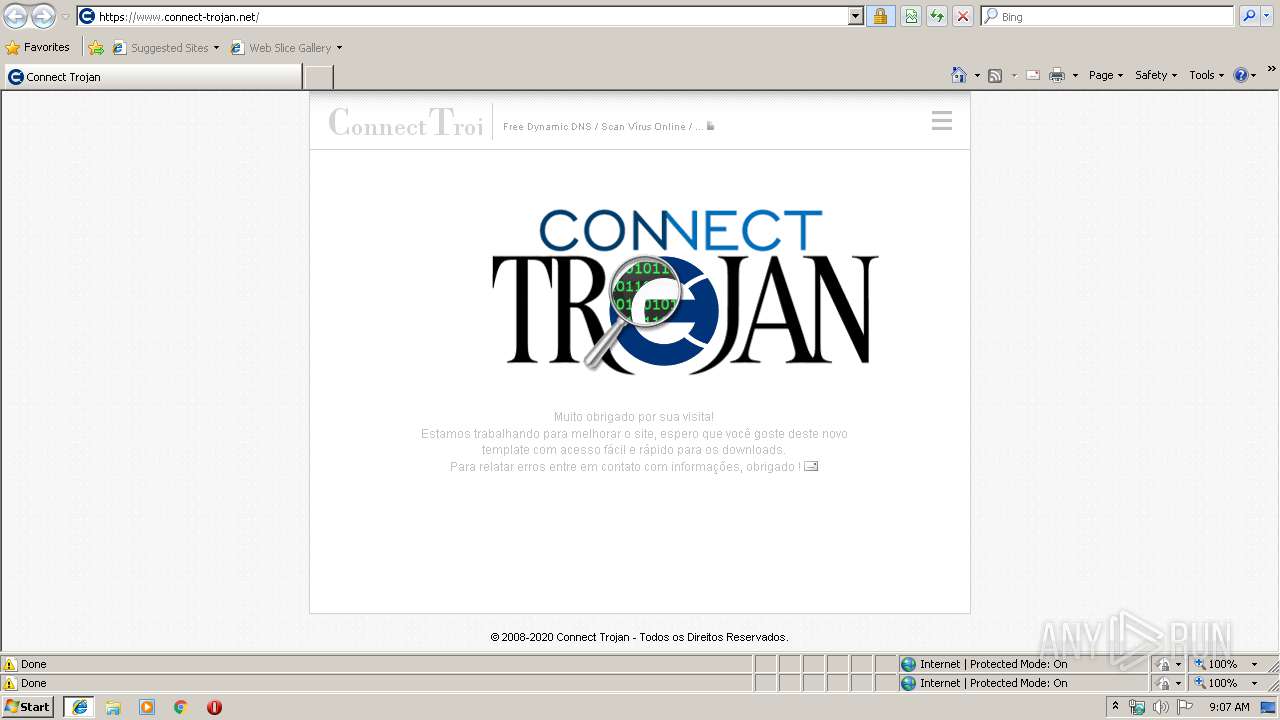Click the volume speaker tray icon
1280x720 pixels.
point(1161,707)
